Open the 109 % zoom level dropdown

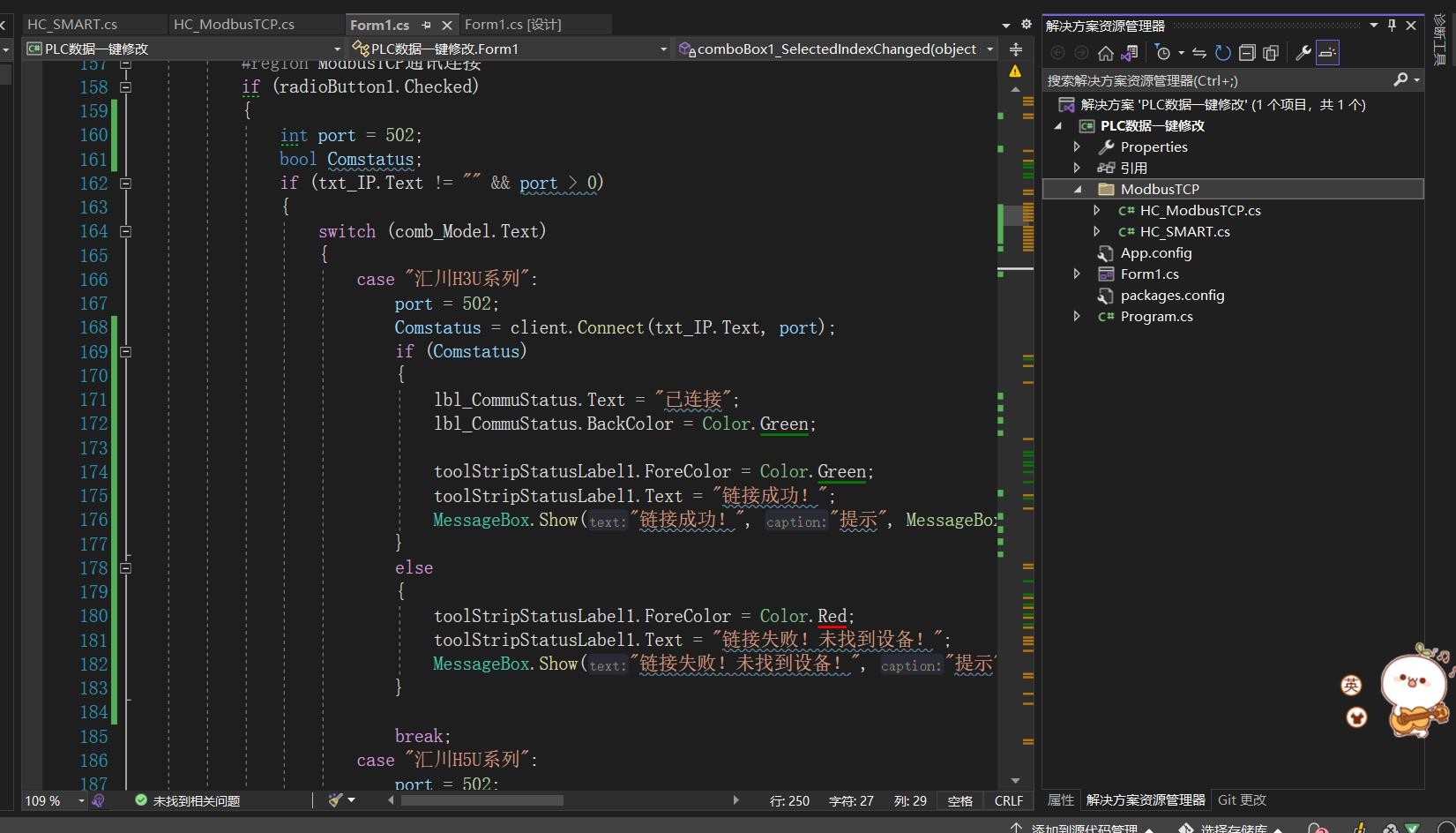point(81,800)
